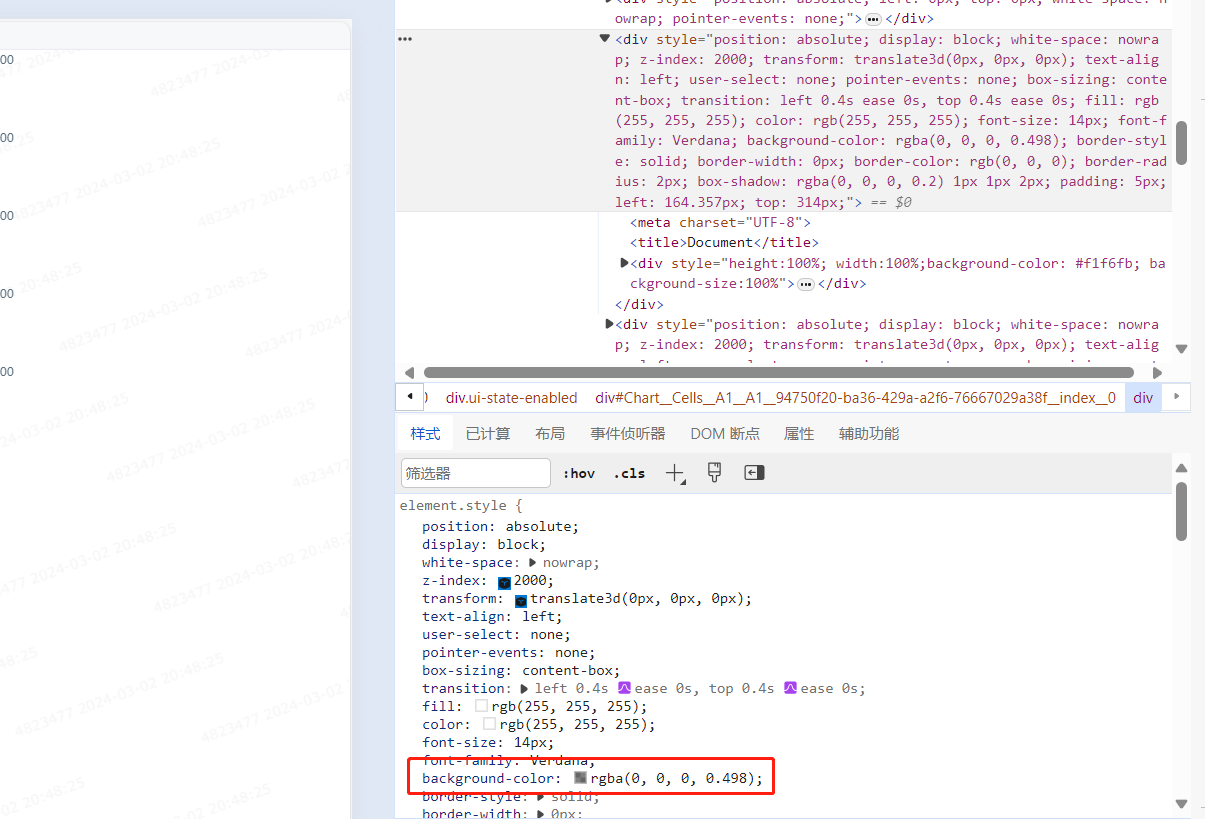Click box-sizing: content-box declaration
The width and height of the screenshot is (1205, 819).
[521, 671]
